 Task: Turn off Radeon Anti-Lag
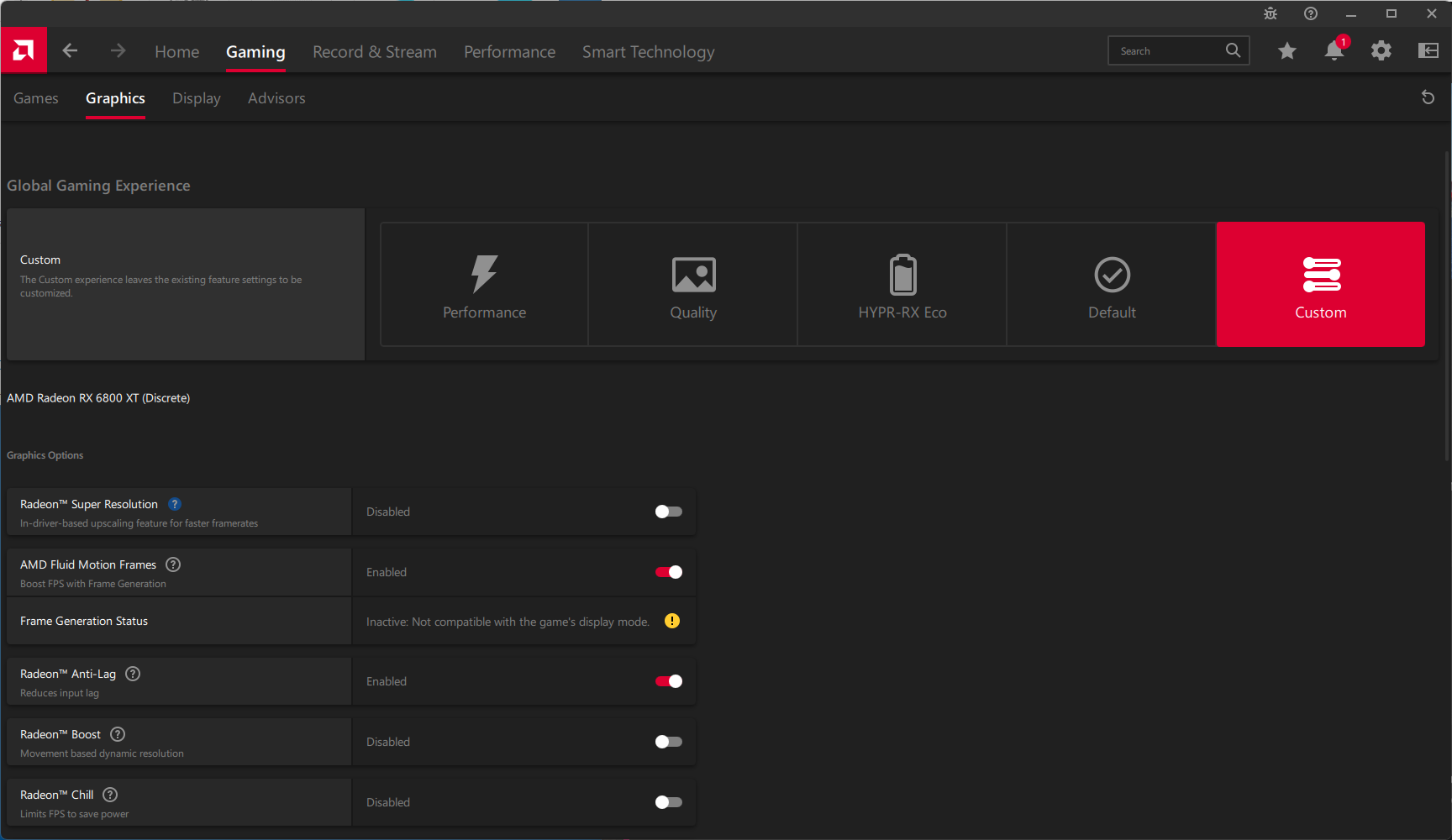(669, 681)
